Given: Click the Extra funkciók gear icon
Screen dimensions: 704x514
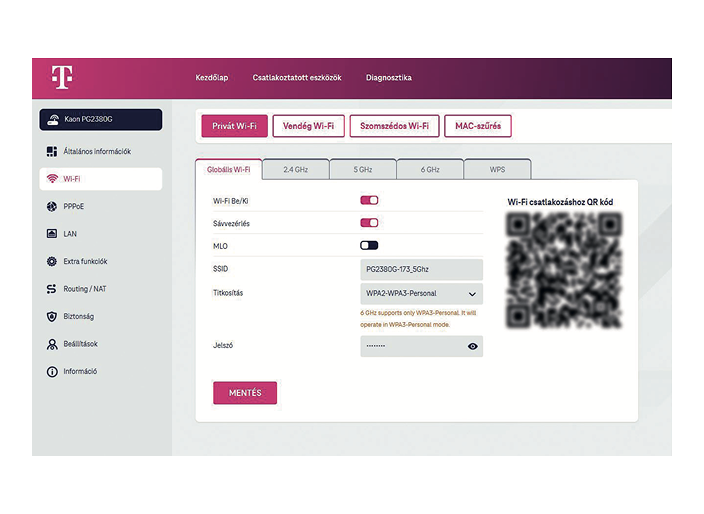Looking at the screenshot, I should pyautogui.click(x=52, y=262).
